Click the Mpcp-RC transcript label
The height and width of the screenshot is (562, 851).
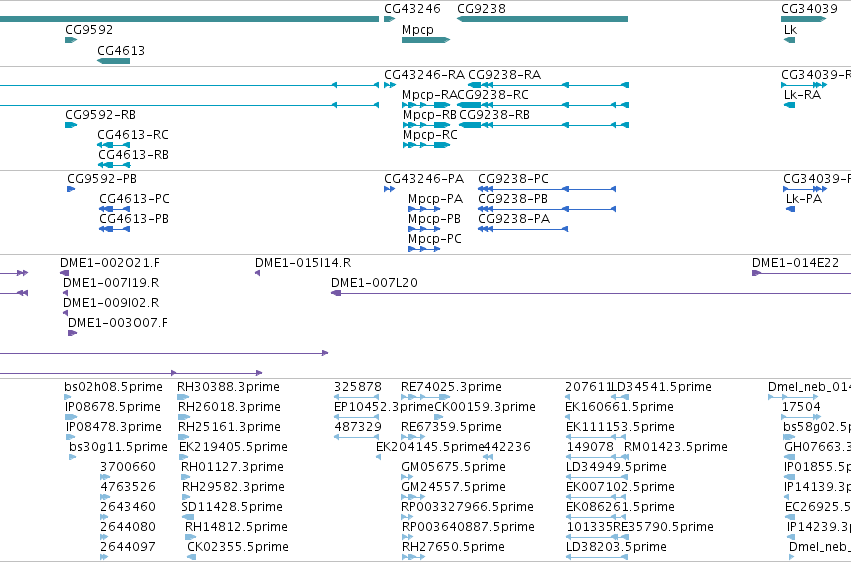click(430, 135)
